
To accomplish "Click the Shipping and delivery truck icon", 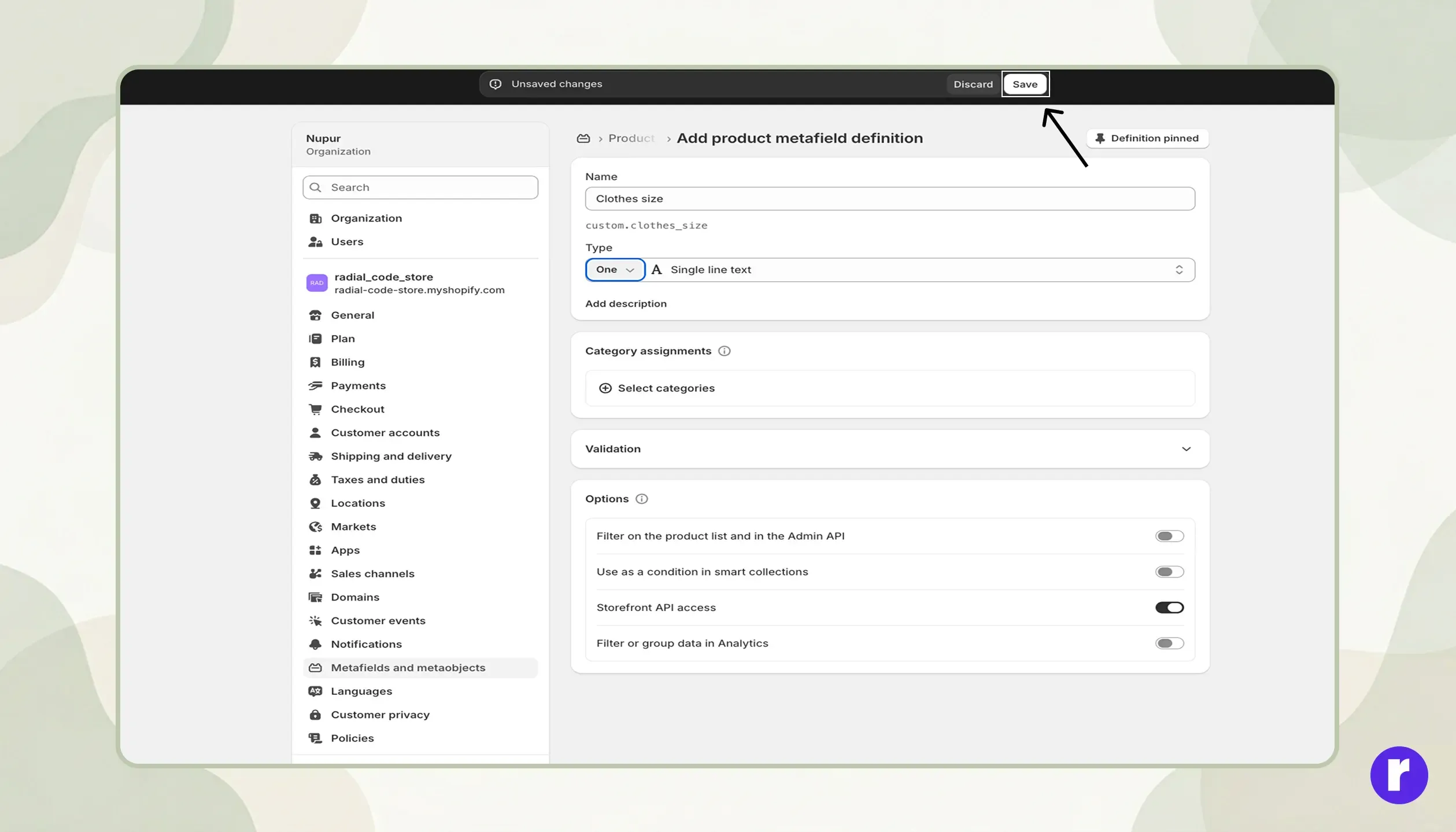I will [315, 457].
